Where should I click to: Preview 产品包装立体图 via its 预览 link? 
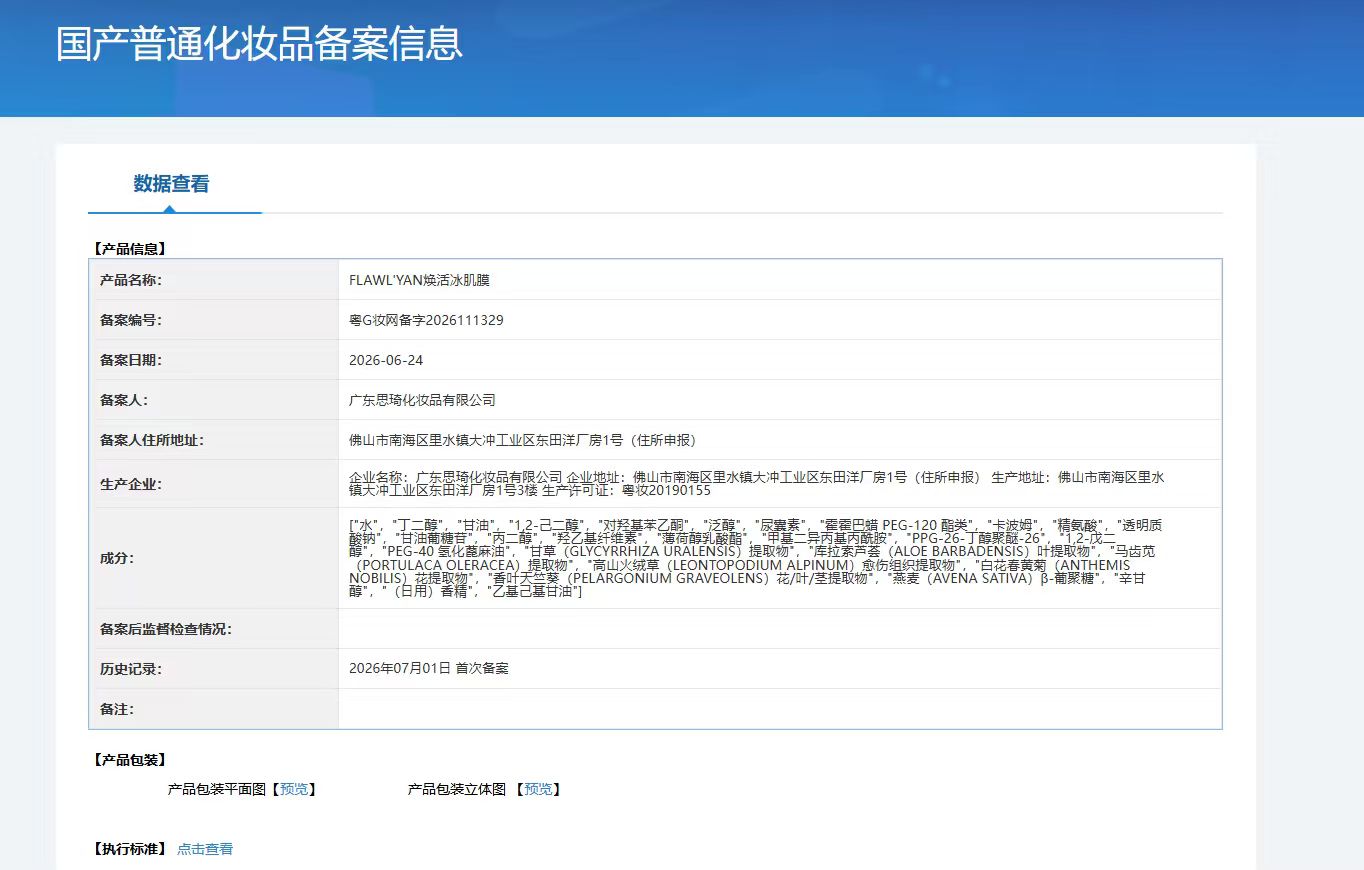(538, 789)
